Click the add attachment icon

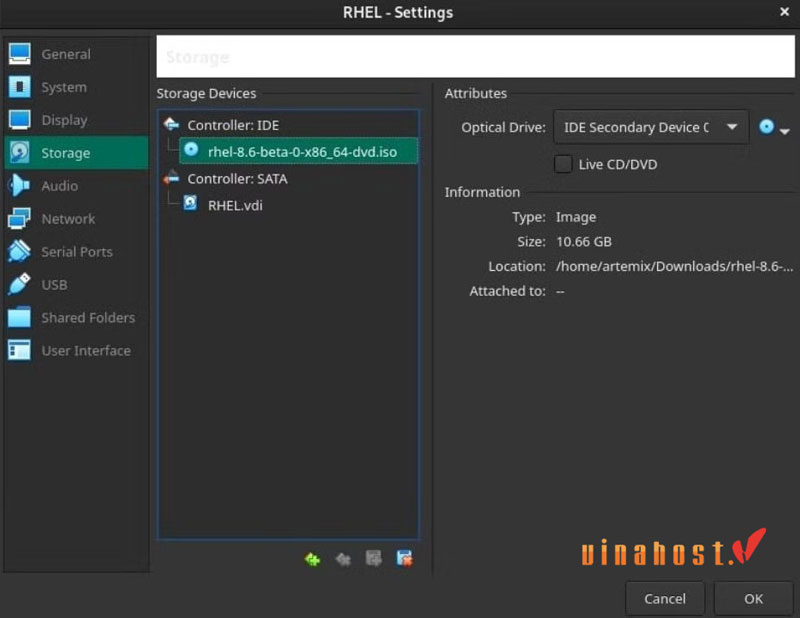coord(373,558)
